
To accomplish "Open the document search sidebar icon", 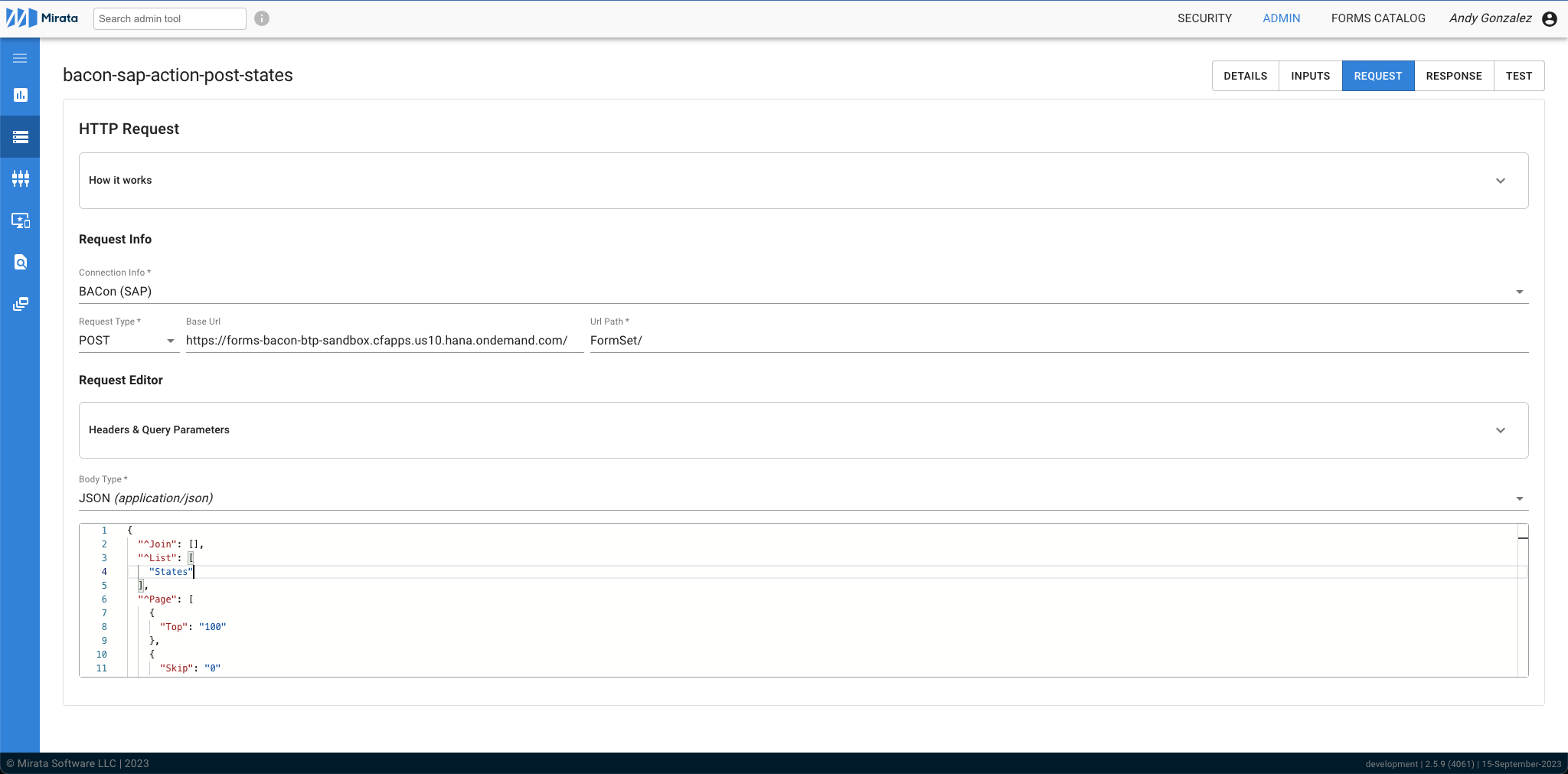I will pos(21,262).
